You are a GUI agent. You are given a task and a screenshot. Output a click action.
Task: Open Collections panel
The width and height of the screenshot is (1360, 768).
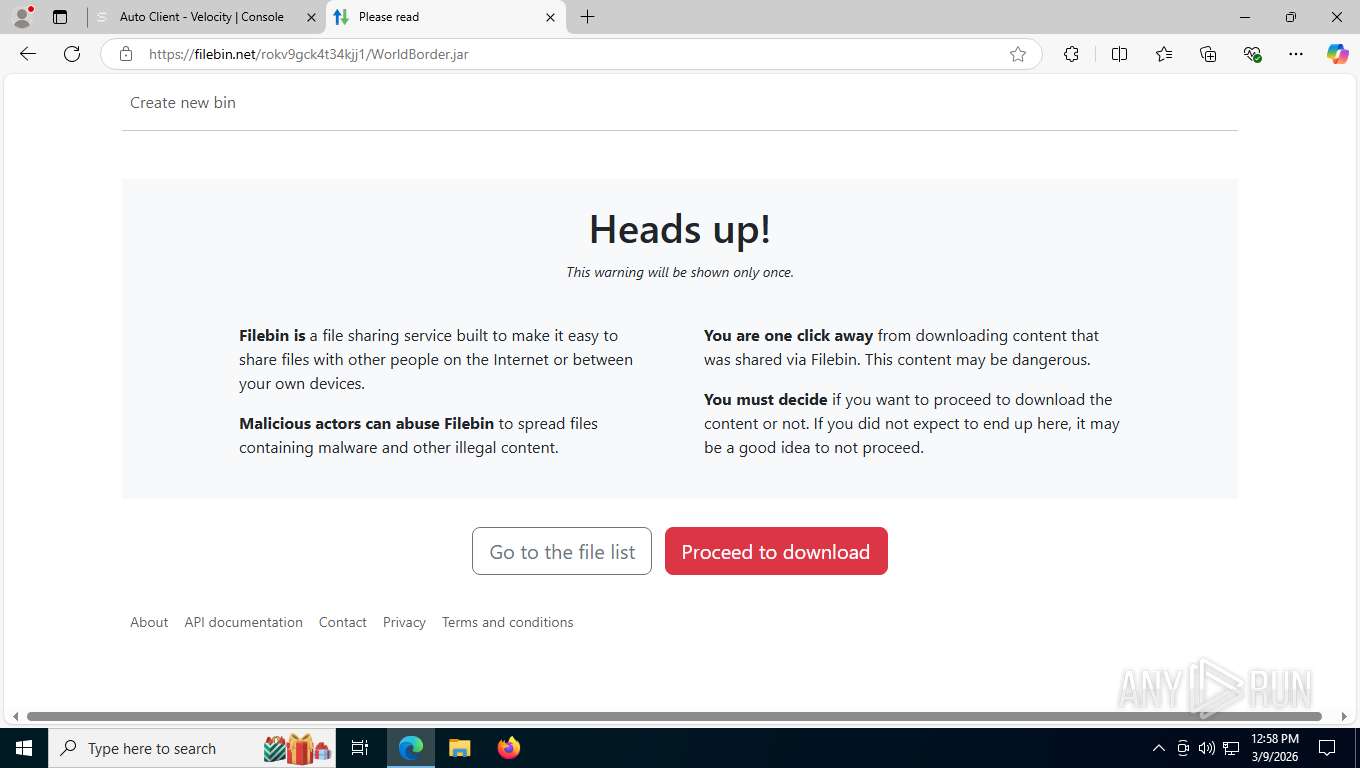(x=1208, y=54)
